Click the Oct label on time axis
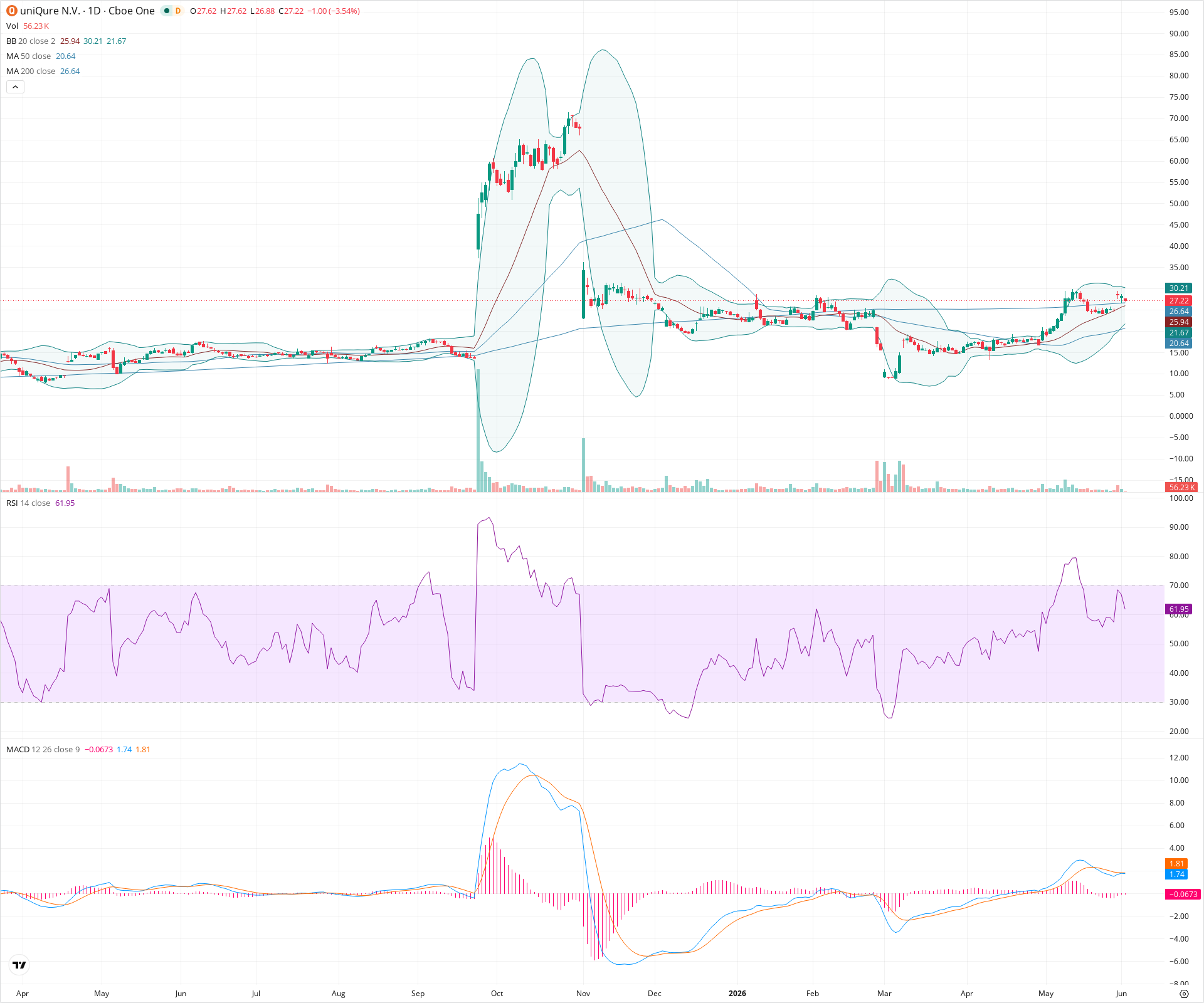 point(497,994)
